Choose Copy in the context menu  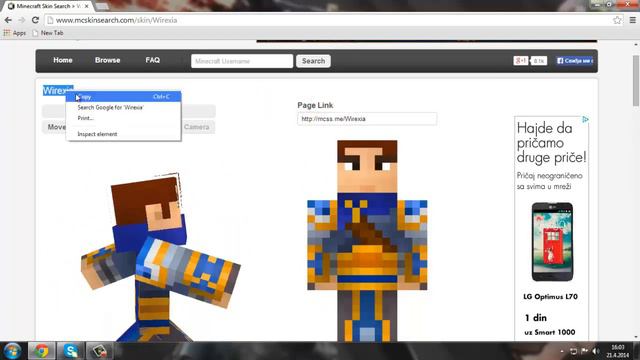(124, 97)
